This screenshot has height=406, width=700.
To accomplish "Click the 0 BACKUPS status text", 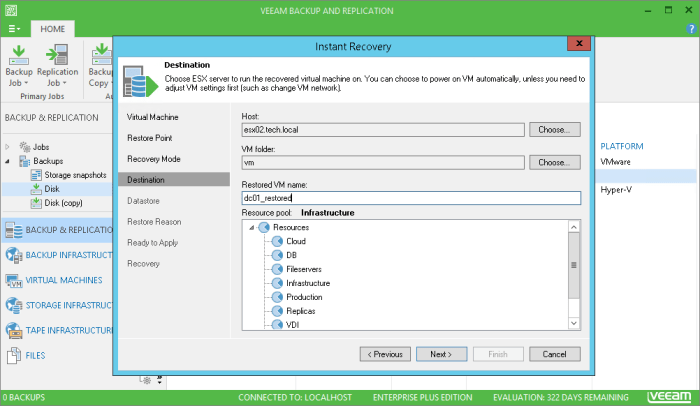I will point(24,397).
